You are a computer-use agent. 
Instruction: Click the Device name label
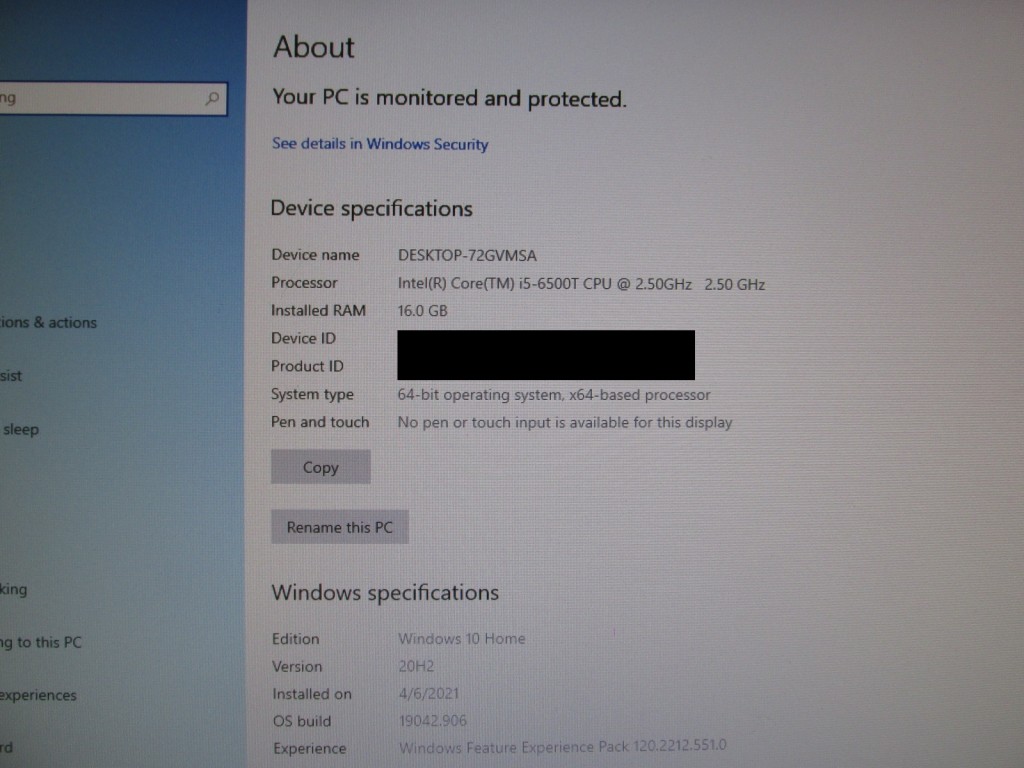click(315, 255)
